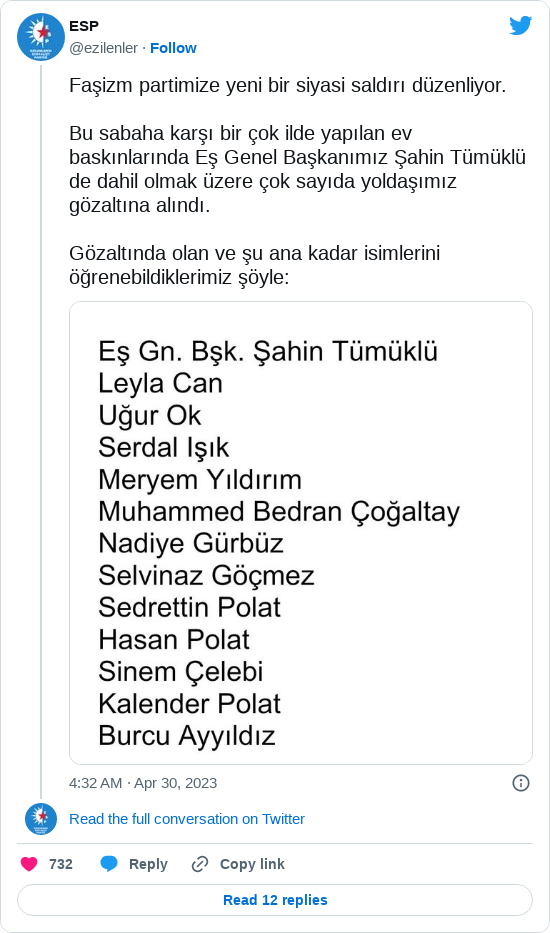550x933 pixels.
Task: Click the tweet text starting with Faşizm partimize
Action: [288, 86]
